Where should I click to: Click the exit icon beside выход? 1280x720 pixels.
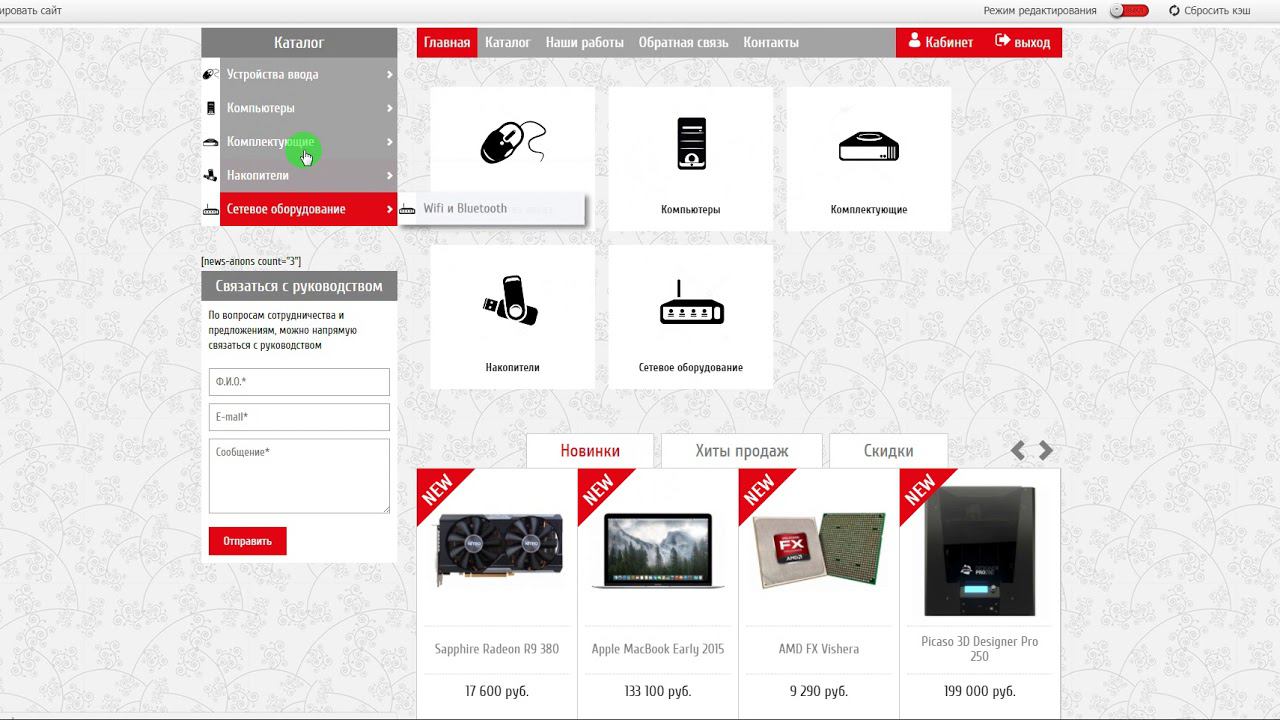click(x=1003, y=41)
